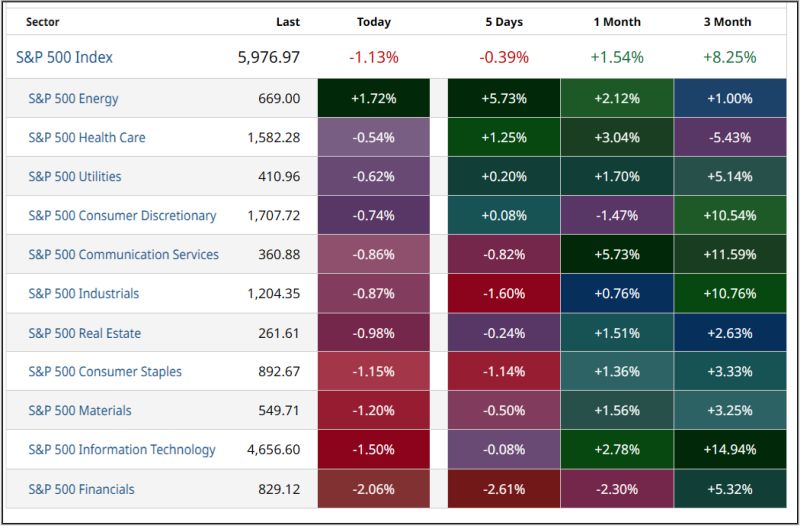Click the S&P 500 Materials link
Viewport: 800px width, 526px height.
(x=80, y=411)
